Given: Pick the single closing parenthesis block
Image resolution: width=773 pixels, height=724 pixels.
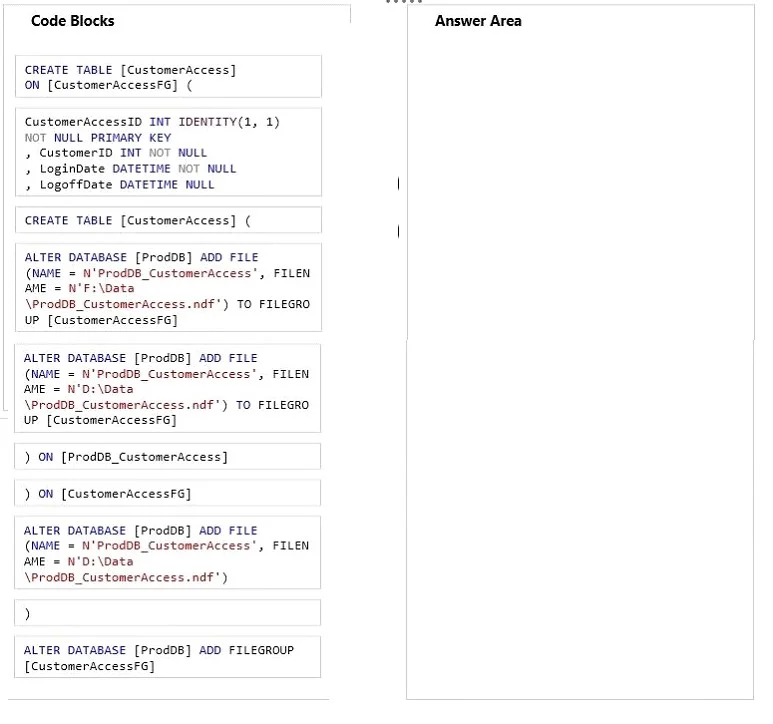Looking at the screenshot, I should (168, 613).
